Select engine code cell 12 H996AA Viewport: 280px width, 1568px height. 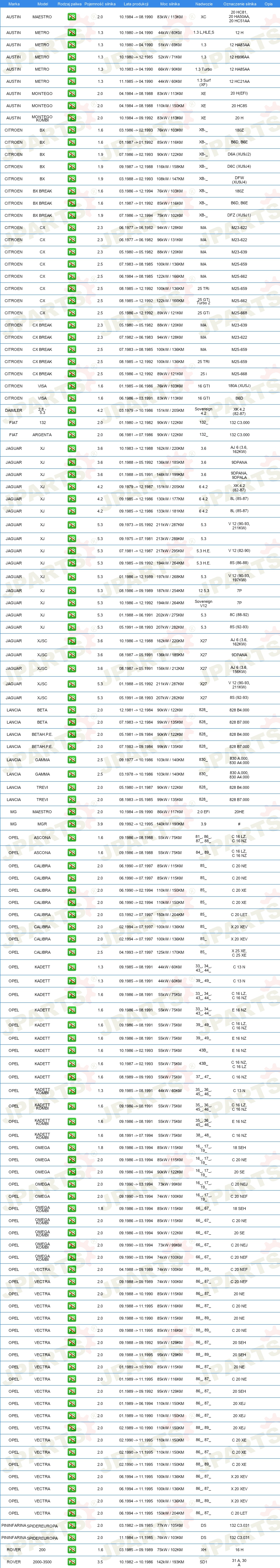coord(239,57)
